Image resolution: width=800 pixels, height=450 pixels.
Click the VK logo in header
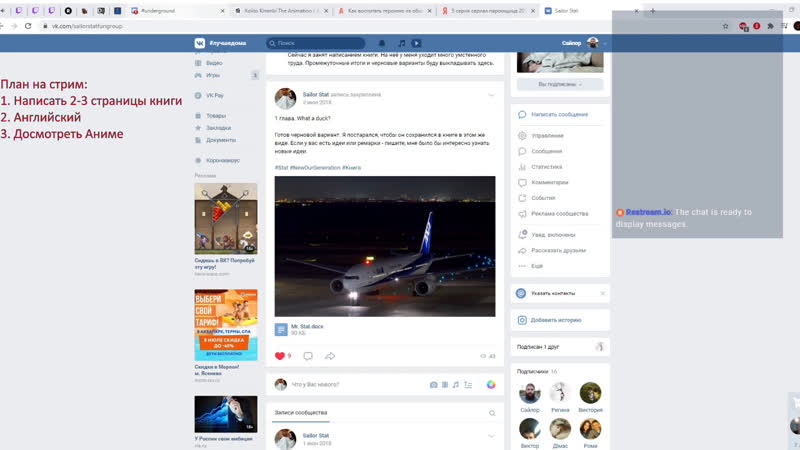click(x=200, y=43)
